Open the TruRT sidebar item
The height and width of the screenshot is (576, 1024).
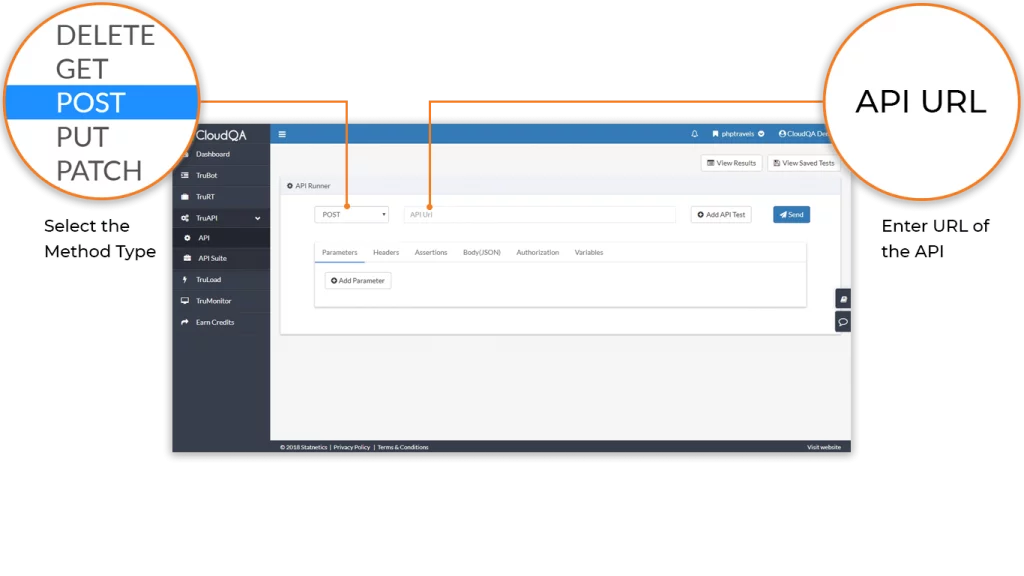point(221,197)
